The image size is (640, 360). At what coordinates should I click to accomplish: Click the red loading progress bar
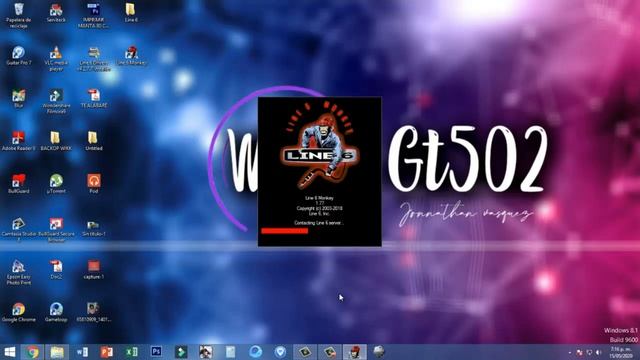(x=284, y=231)
